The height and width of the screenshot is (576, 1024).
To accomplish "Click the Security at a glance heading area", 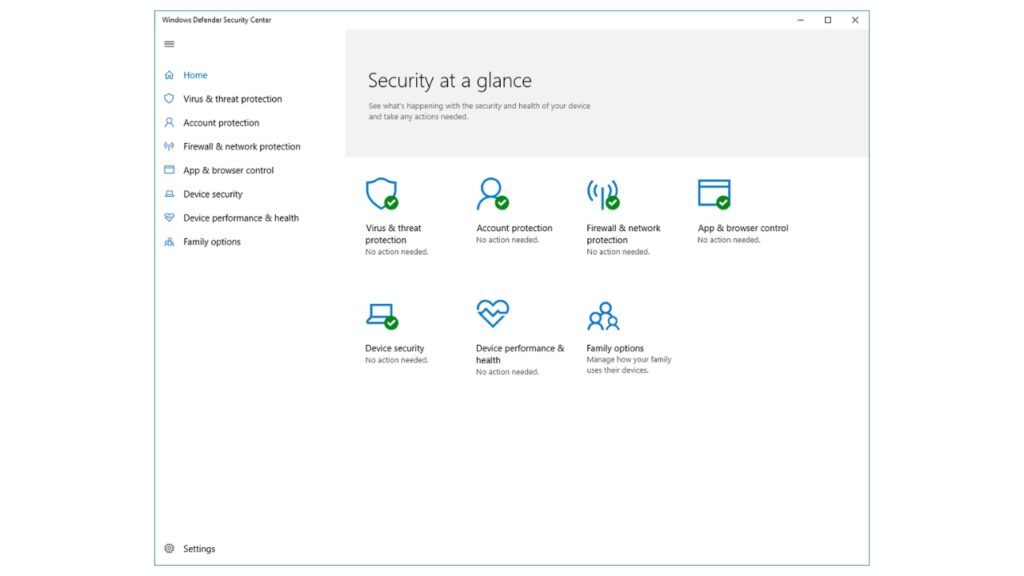I will tap(449, 80).
